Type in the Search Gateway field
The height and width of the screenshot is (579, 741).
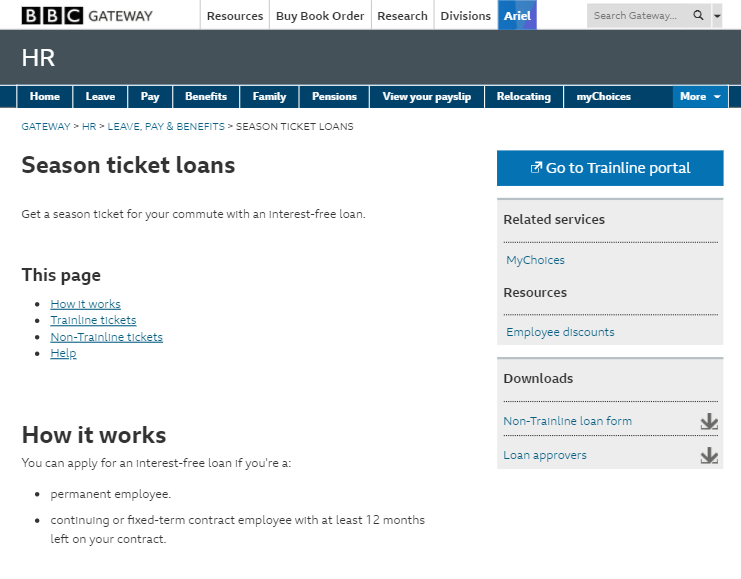tap(636, 16)
